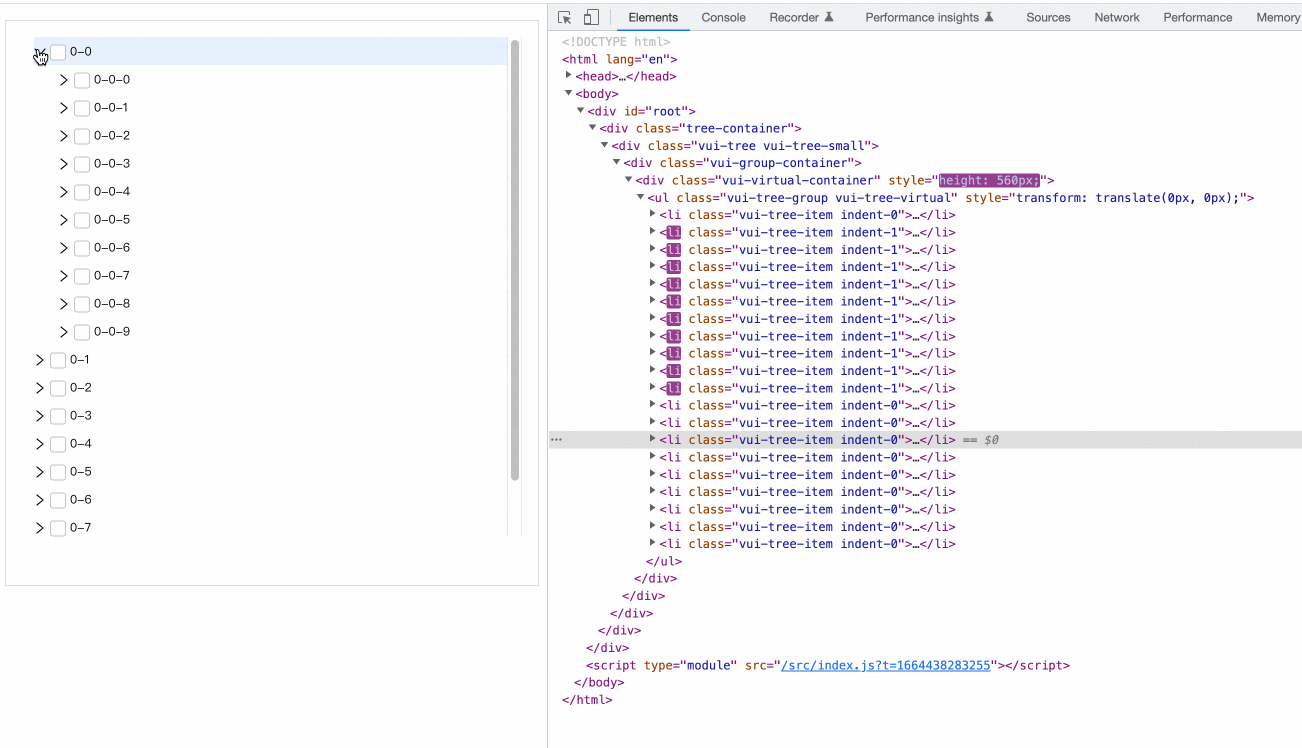Check the 0-0-3 checkbox

point(82,164)
